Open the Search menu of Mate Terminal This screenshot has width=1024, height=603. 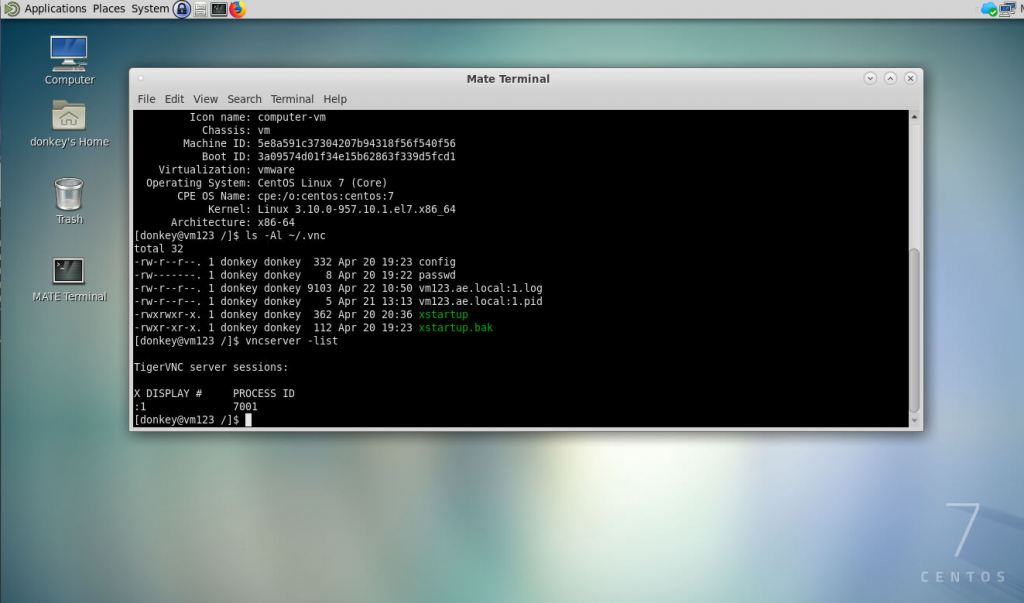pos(244,99)
